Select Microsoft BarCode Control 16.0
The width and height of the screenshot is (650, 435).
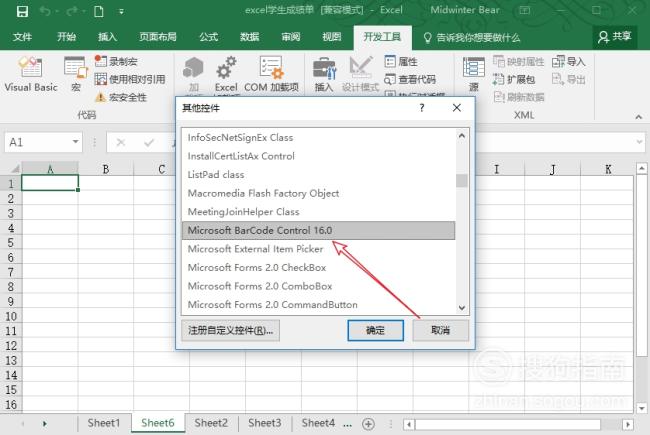click(318, 231)
